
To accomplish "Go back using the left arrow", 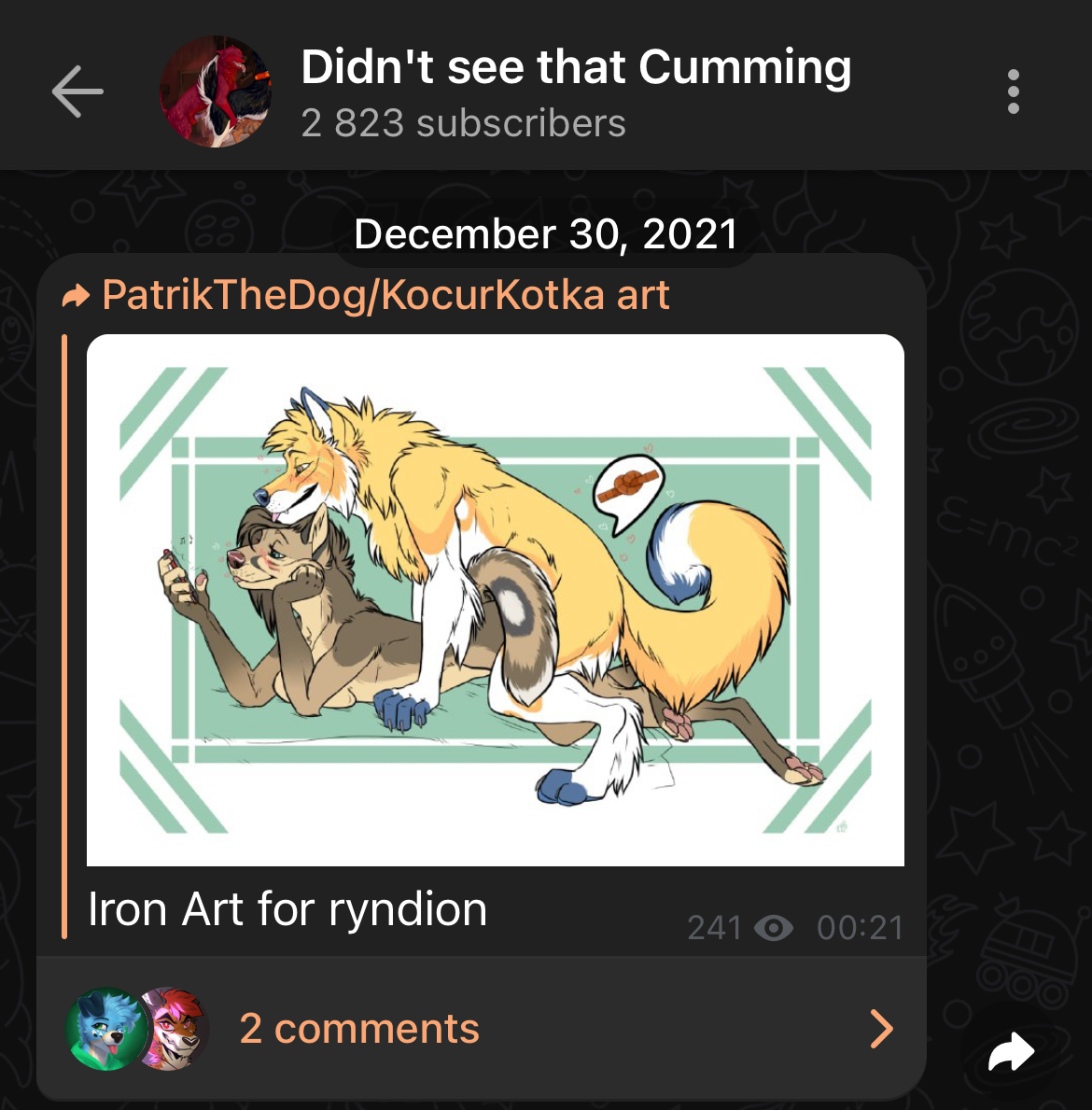I will coord(77,91).
